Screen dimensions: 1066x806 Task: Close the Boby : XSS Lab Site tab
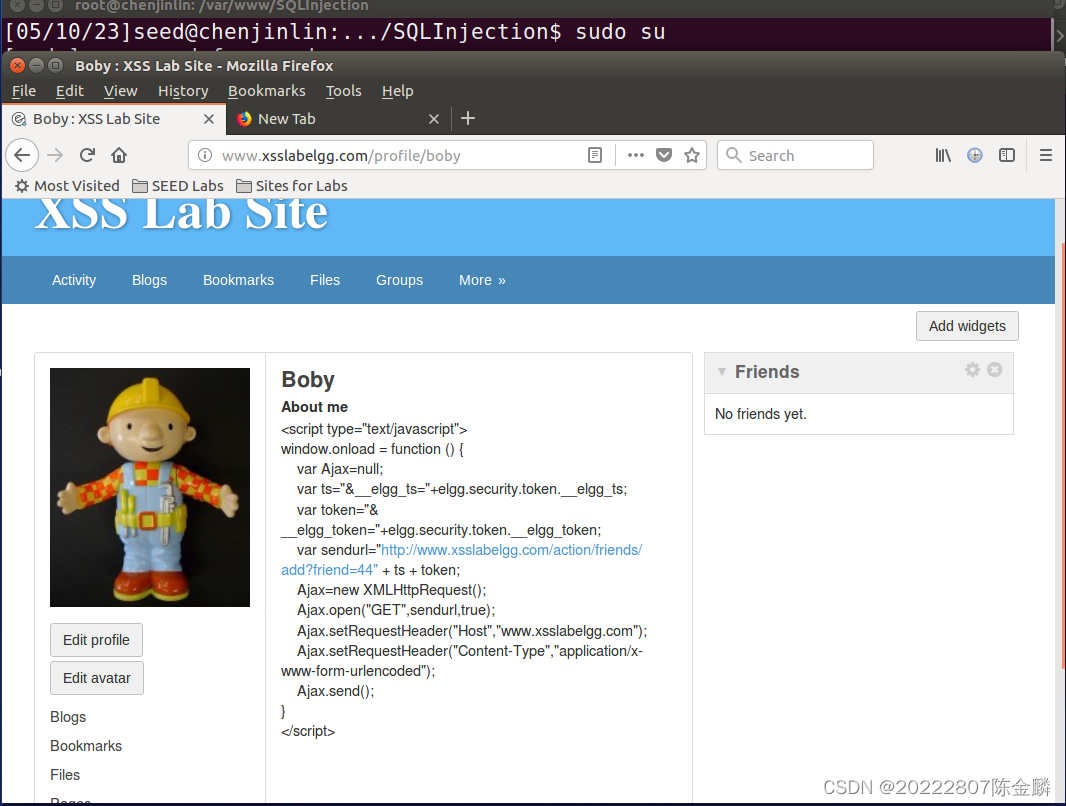(x=209, y=119)
